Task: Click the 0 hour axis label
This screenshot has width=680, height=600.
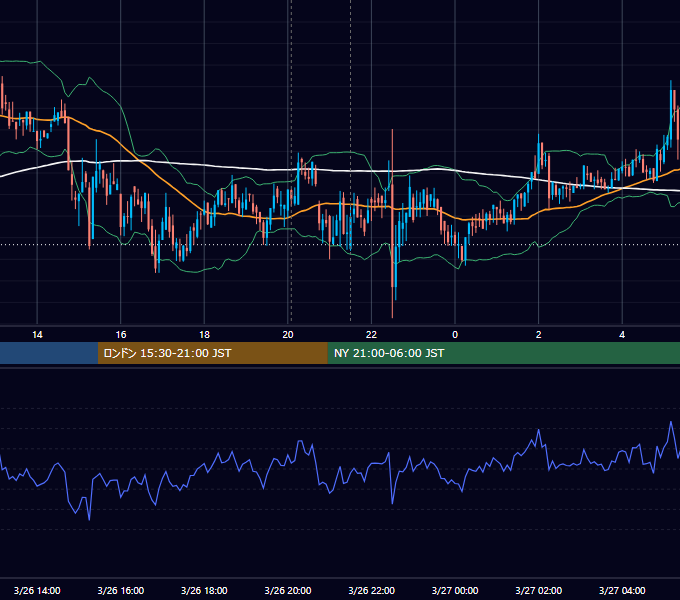Action: click(455, 335)
